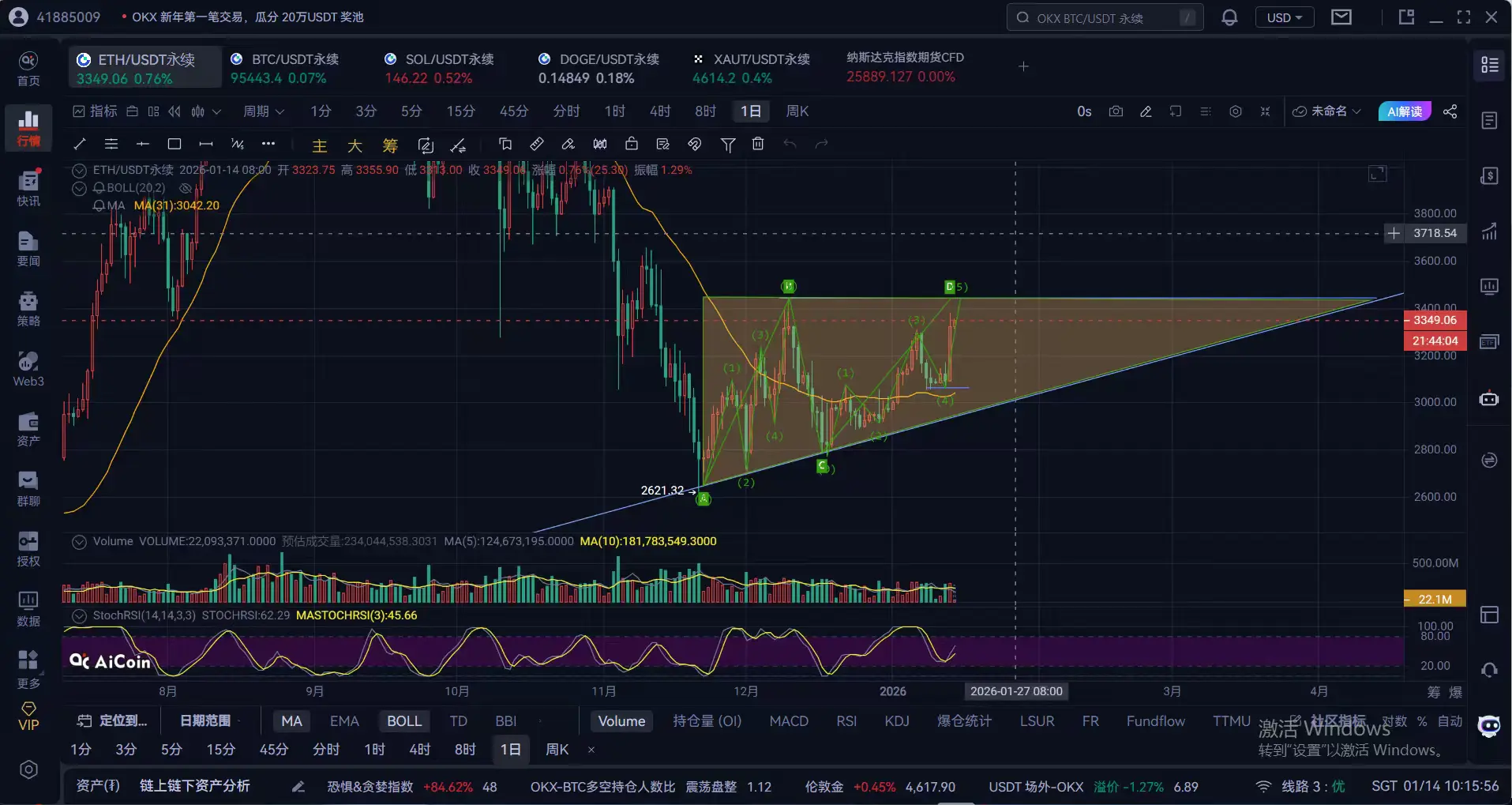Open notifications bell in title bar
1512x805 pixels.
[x=1229, y=17]
